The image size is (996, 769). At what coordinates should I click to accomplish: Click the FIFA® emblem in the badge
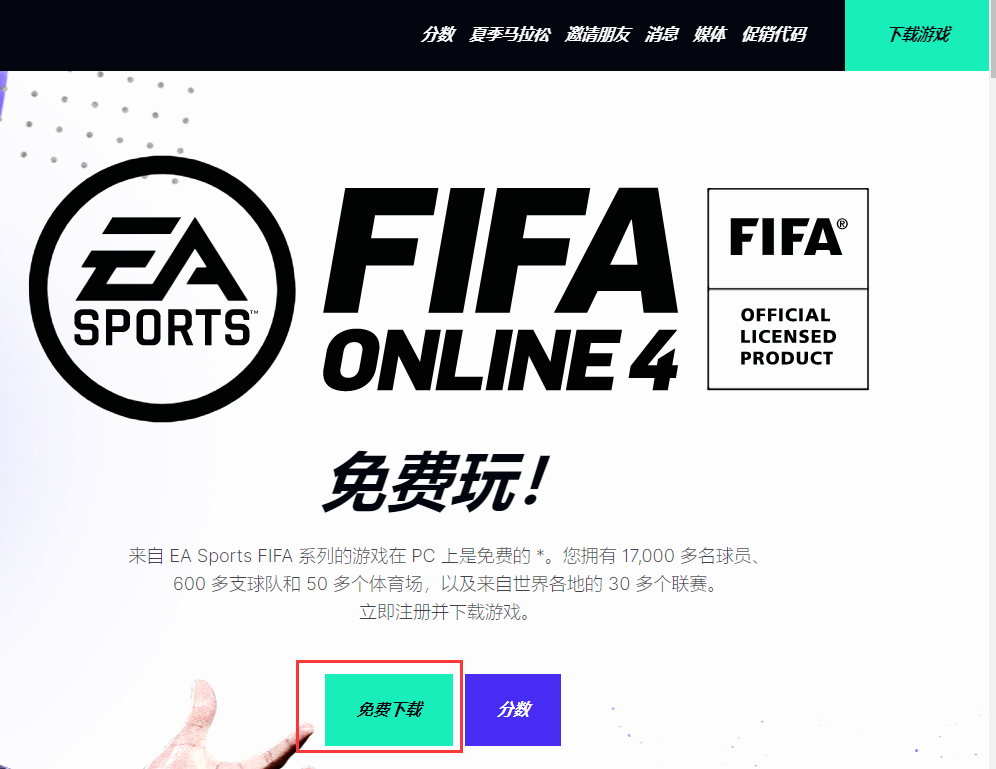(788, 237)
